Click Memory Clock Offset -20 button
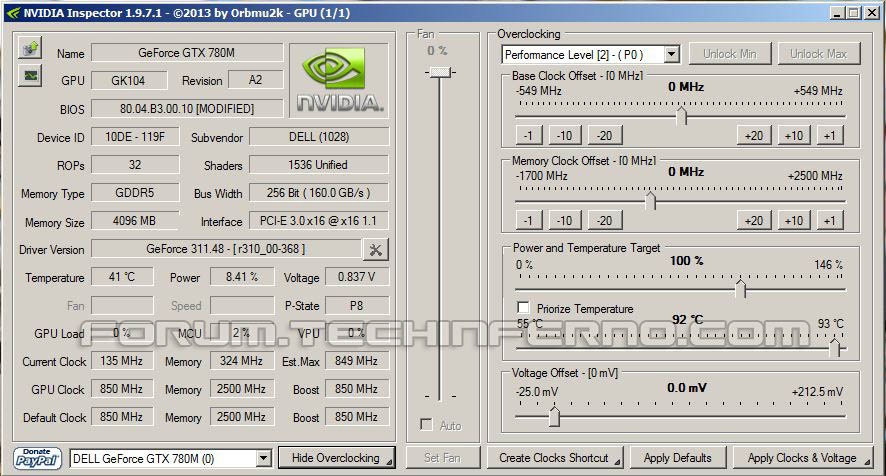Screen dimensions: 886x476 (605, 220)
